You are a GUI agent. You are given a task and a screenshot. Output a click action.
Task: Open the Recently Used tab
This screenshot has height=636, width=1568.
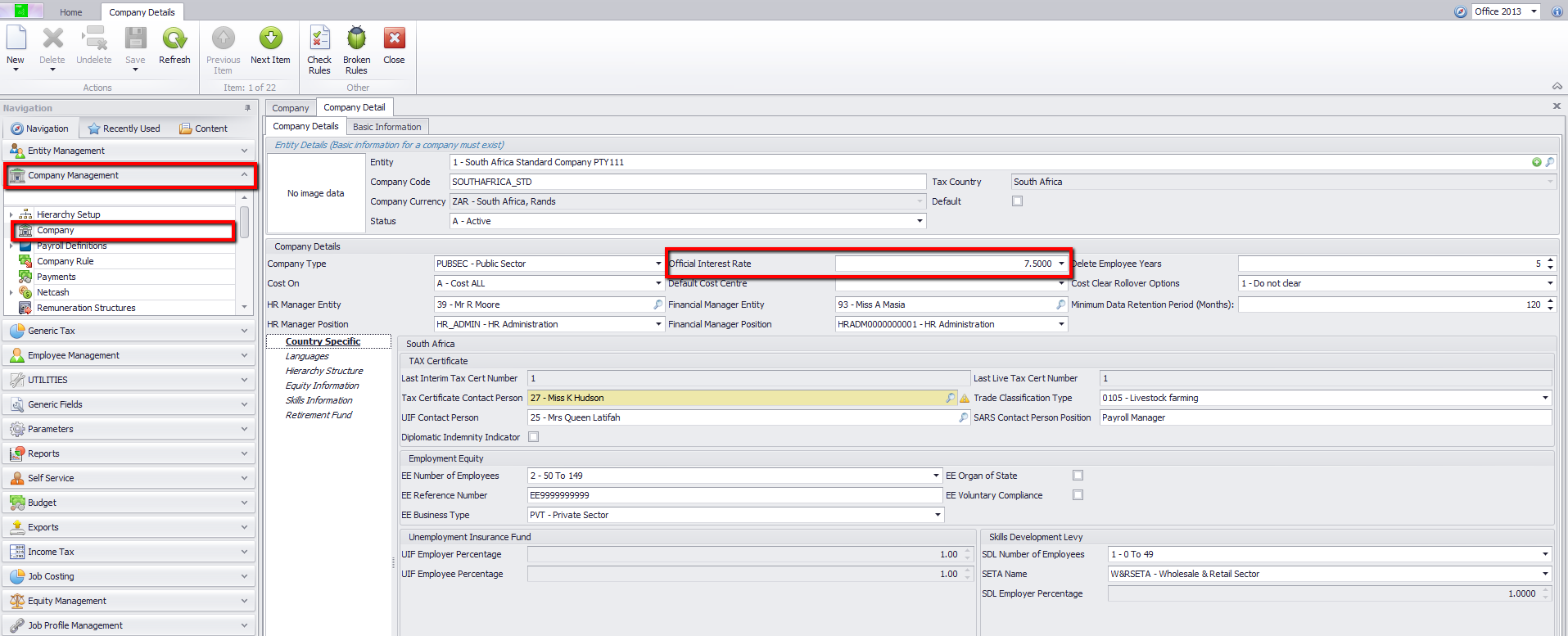click(x=124, y=129)
